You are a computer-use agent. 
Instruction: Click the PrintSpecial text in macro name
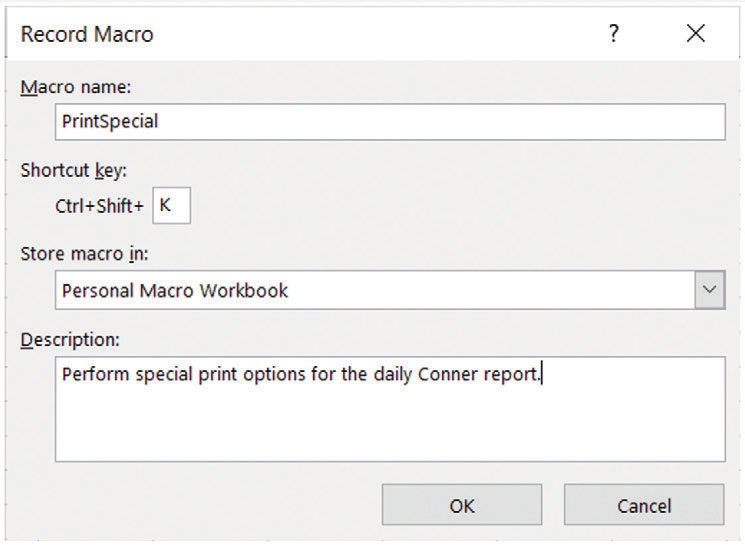tap(110, 122)
